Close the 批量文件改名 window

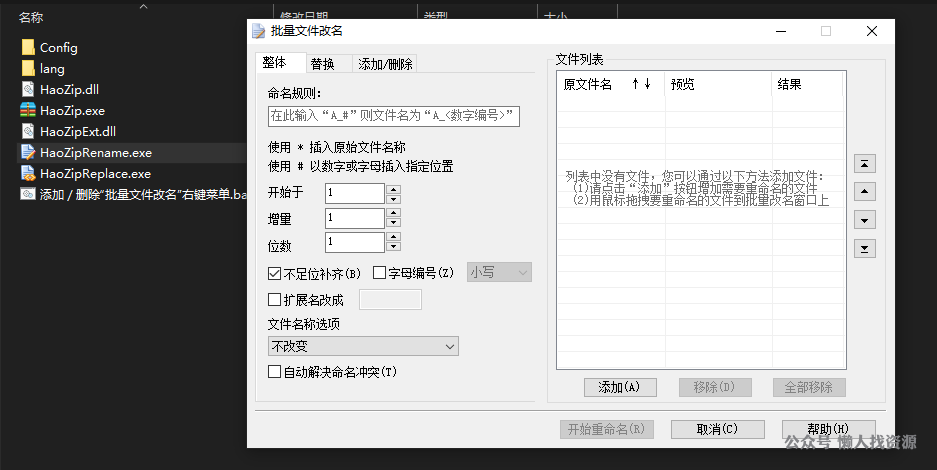(872, 31)
